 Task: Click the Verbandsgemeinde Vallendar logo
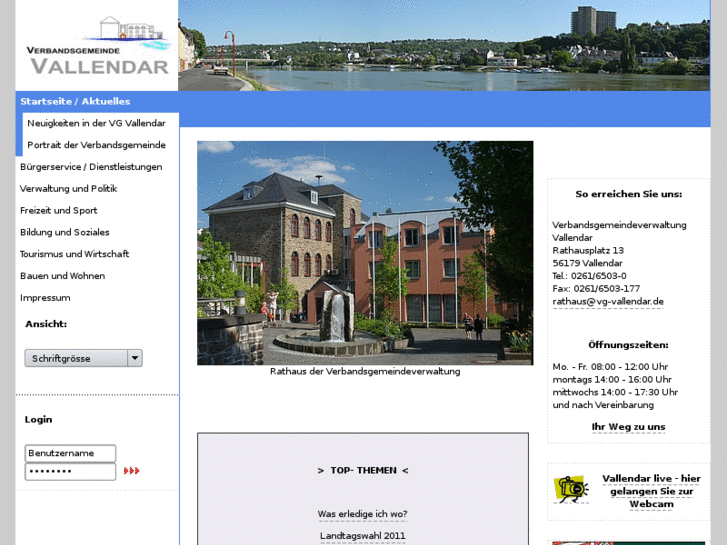tap(97, 45)
